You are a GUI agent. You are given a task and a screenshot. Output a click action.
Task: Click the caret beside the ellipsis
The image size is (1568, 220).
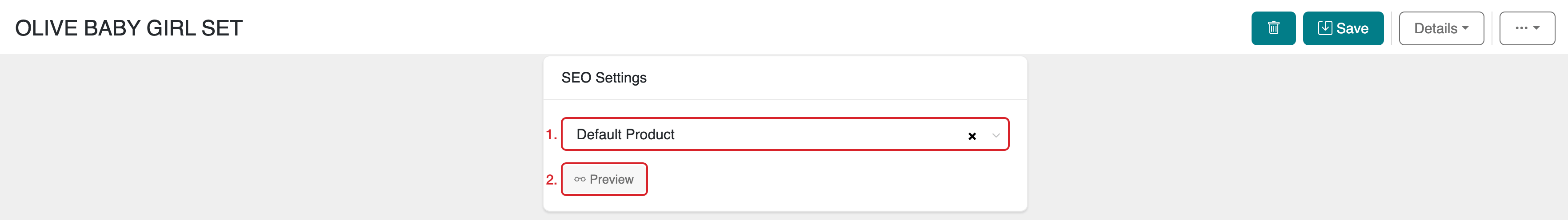pos(1536,28)
